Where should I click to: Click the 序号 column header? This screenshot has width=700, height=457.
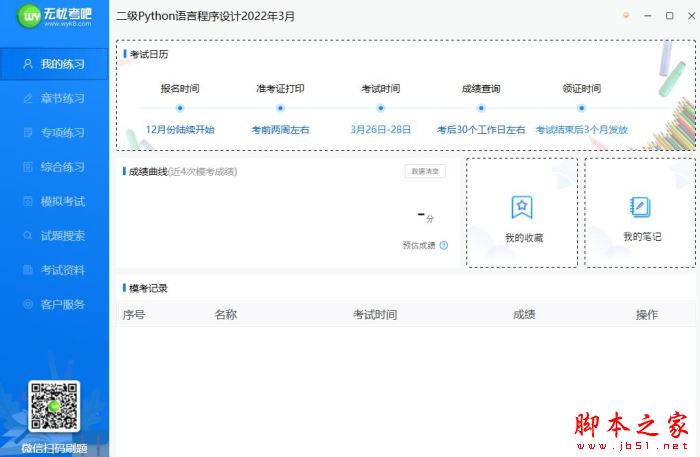[133, 315]
